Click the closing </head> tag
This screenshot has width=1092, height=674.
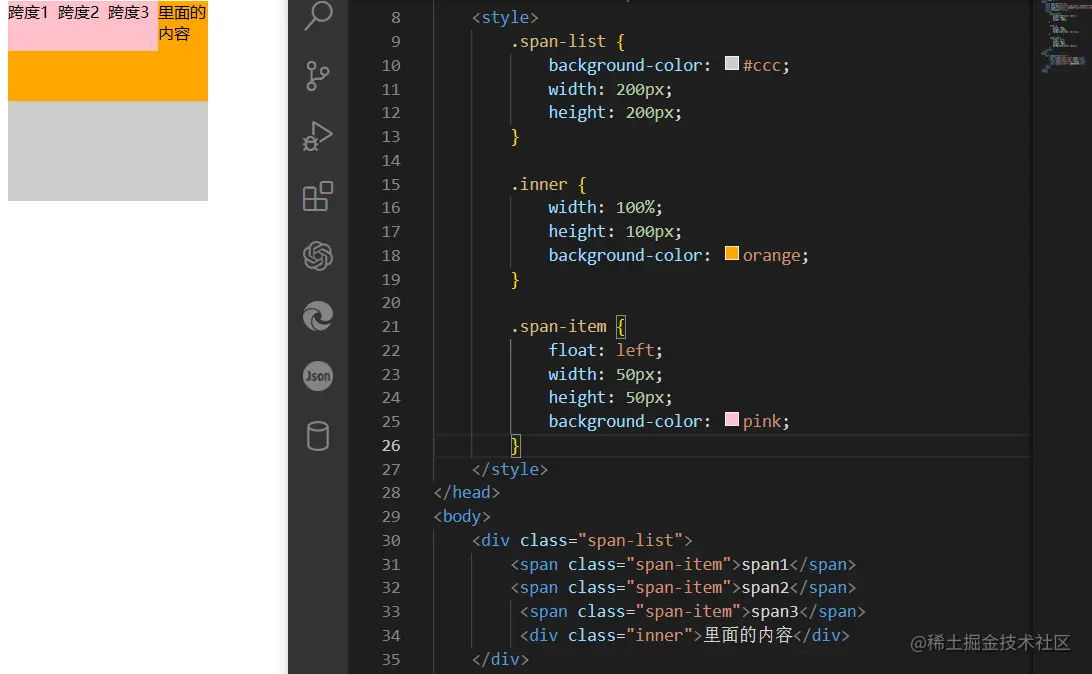point(467,493)
